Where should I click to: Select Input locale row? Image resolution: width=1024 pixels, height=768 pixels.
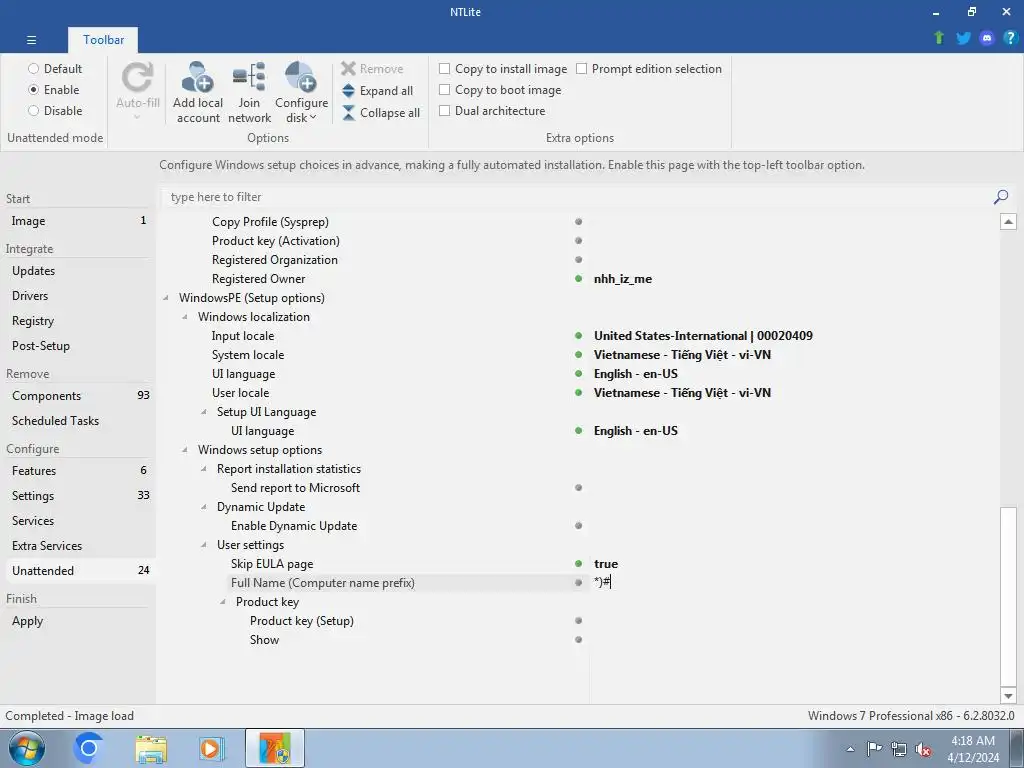tap(579, 336)
